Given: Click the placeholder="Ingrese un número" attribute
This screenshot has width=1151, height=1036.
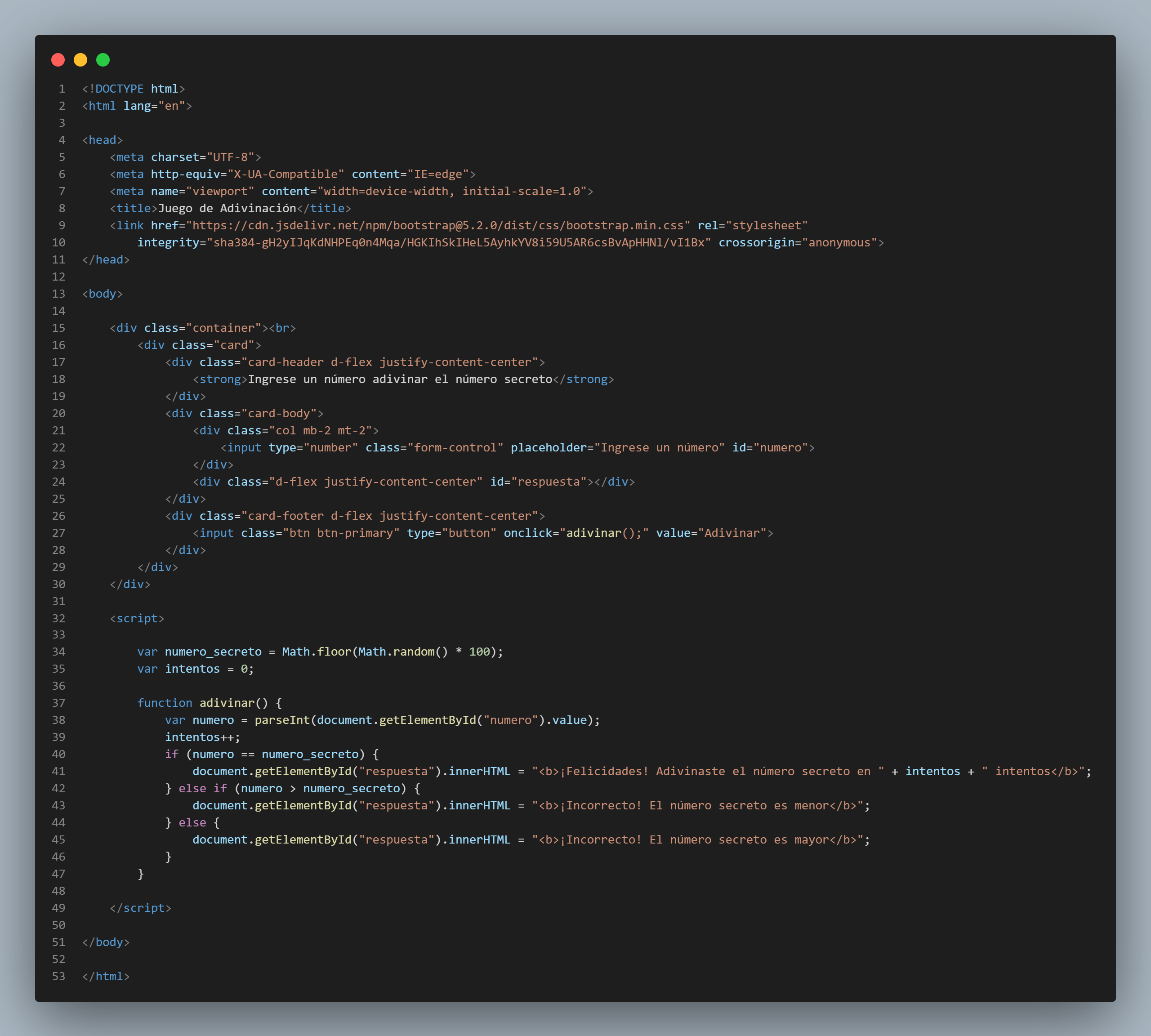Looking at the screenshot, I should (x=618, y=447).
